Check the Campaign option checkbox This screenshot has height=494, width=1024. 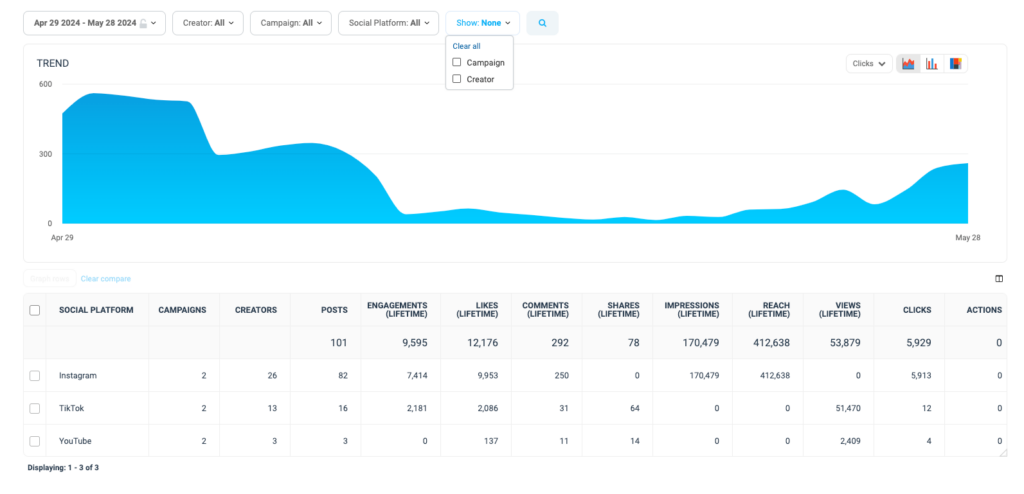click(456, 62)
